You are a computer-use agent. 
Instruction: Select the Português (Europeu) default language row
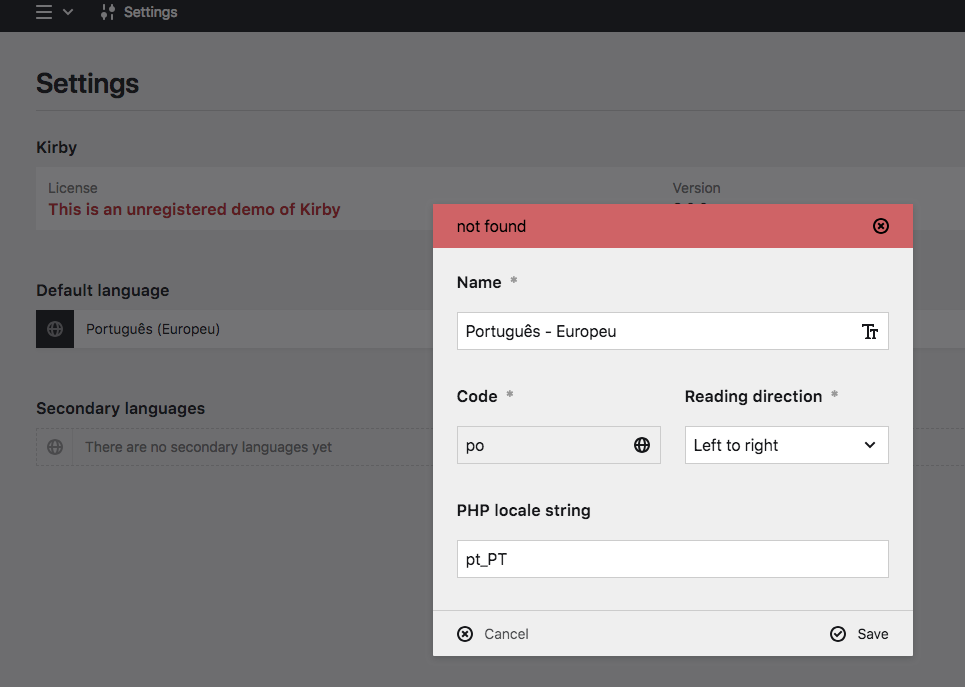[153, 328]
